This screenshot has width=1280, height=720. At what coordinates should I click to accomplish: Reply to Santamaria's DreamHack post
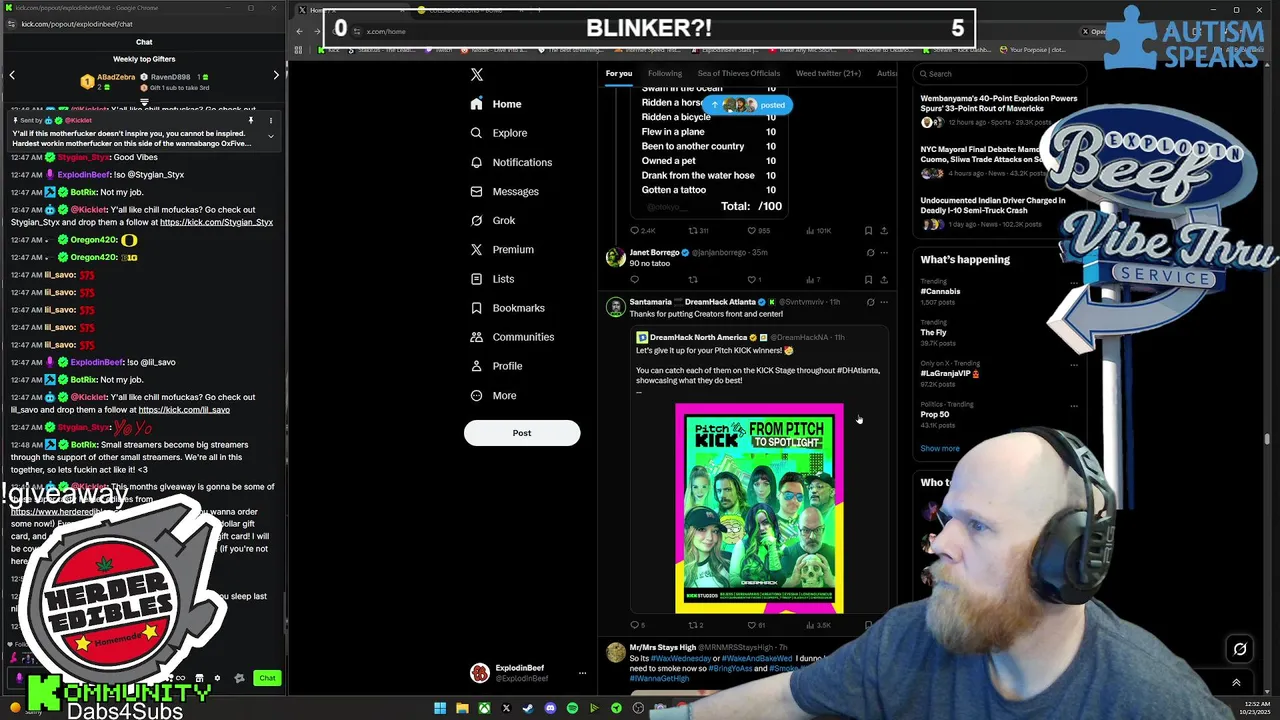tap(637, 625)
